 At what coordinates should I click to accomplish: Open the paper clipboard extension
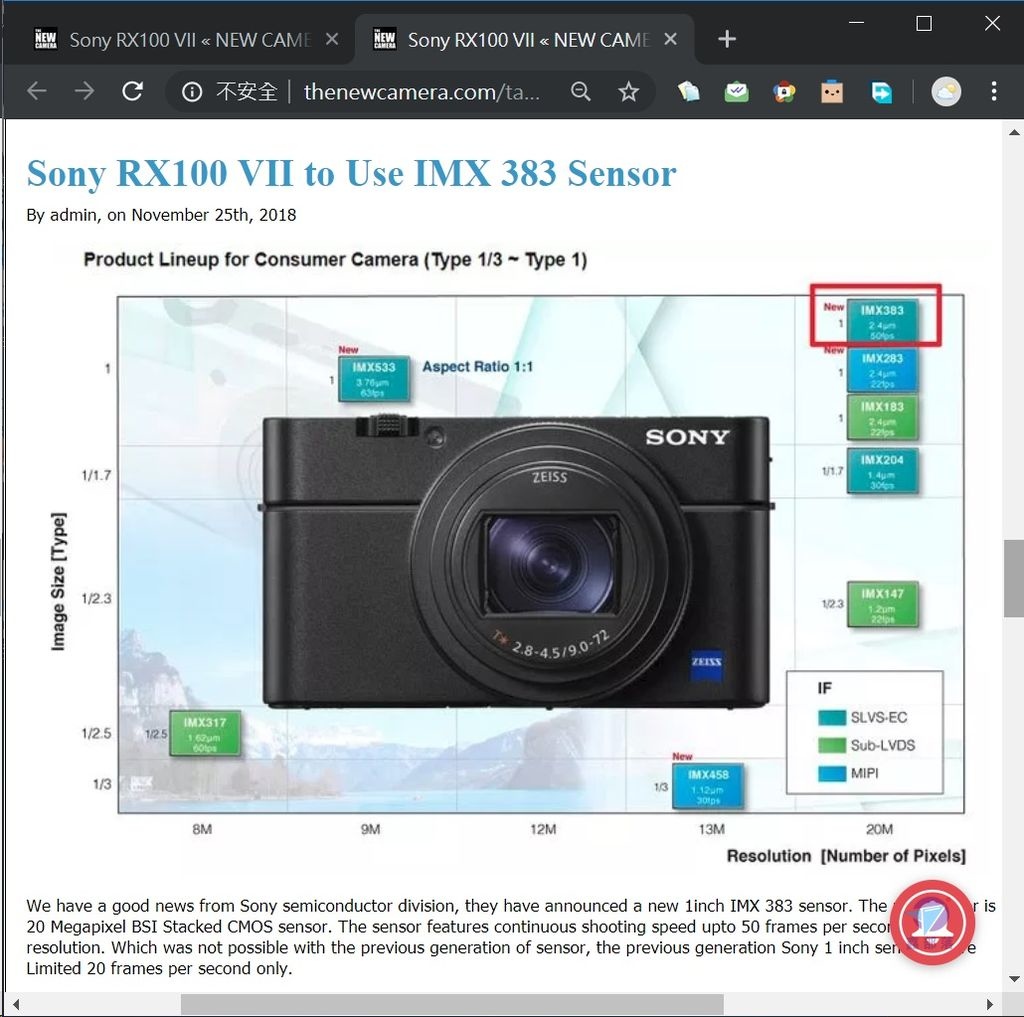click(688, 91)
